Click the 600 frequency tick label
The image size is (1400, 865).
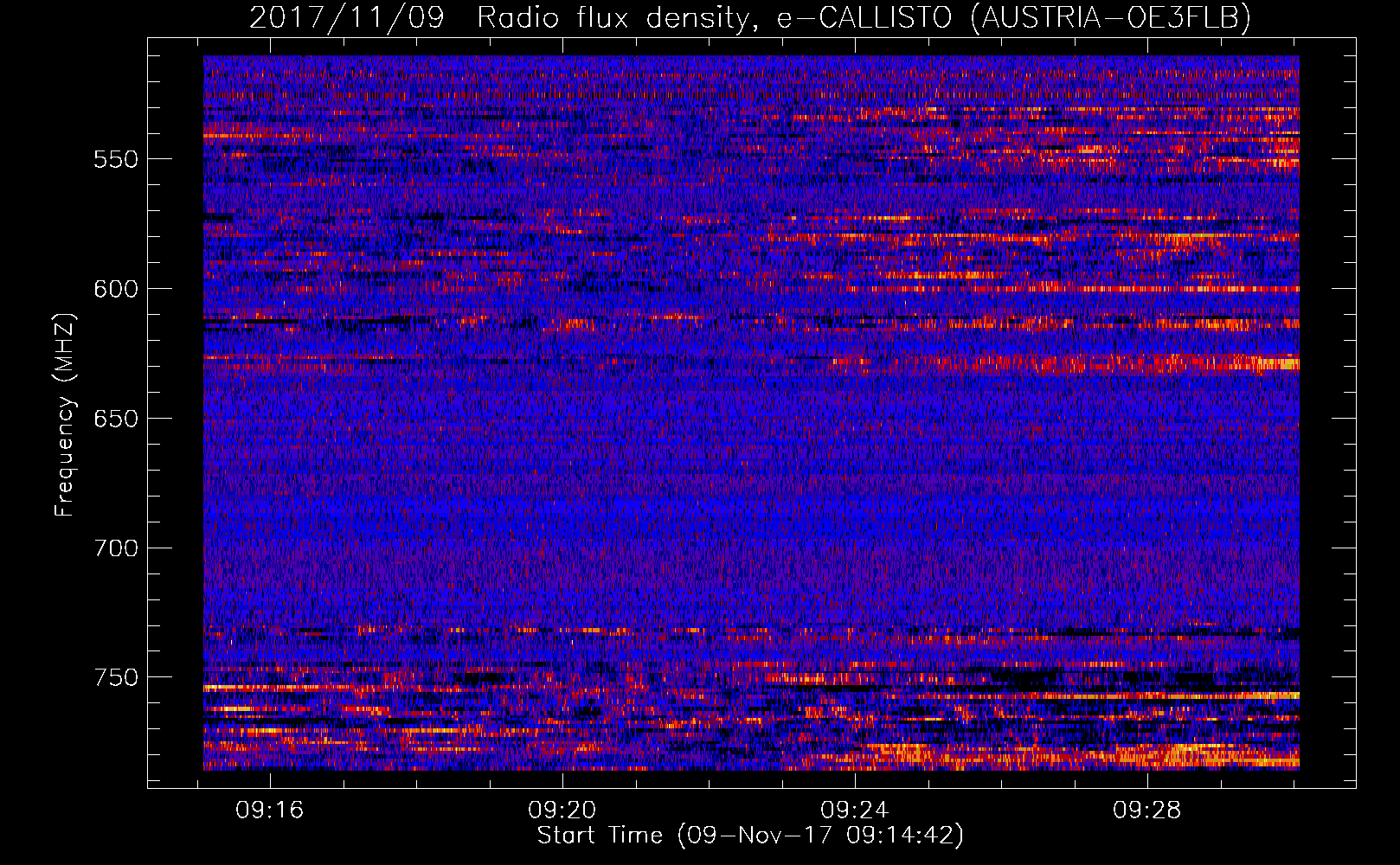pos(116,289)
